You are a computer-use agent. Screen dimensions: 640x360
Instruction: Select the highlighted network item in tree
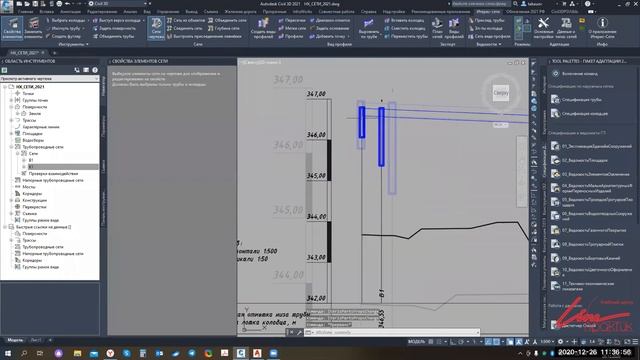click(63, 167)
